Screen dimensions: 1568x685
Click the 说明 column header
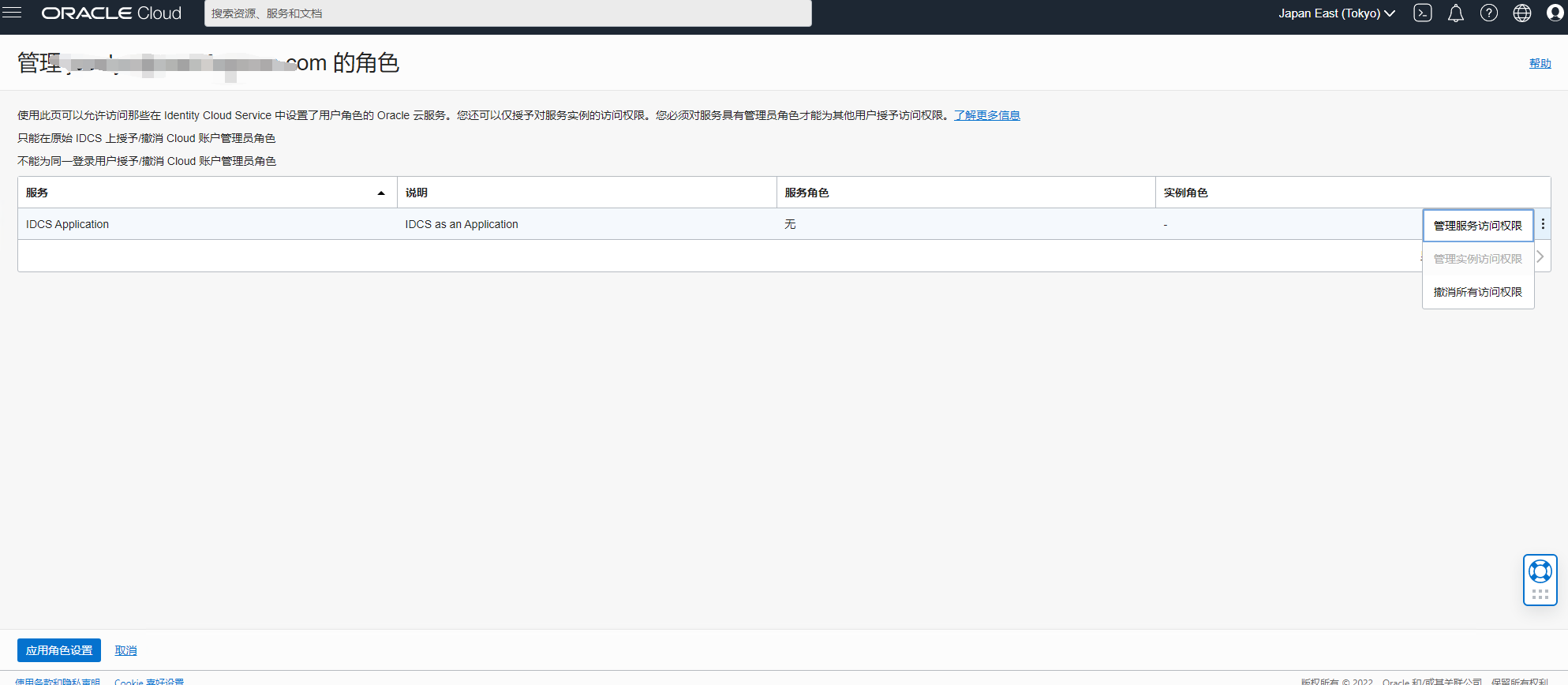tap(586, 193)
